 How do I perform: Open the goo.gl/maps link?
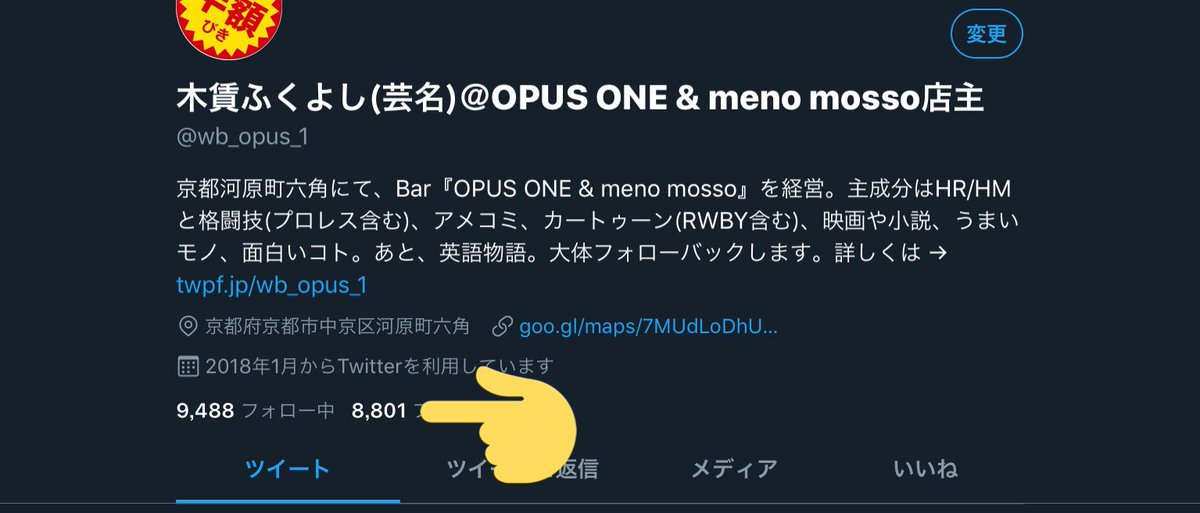point(648,327)
